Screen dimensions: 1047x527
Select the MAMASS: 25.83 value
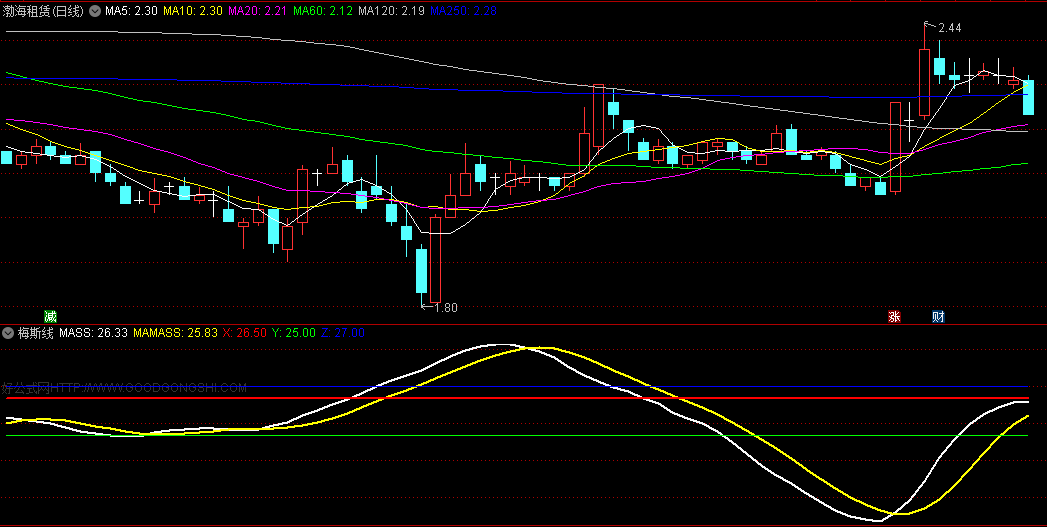(x=176, y=333)
